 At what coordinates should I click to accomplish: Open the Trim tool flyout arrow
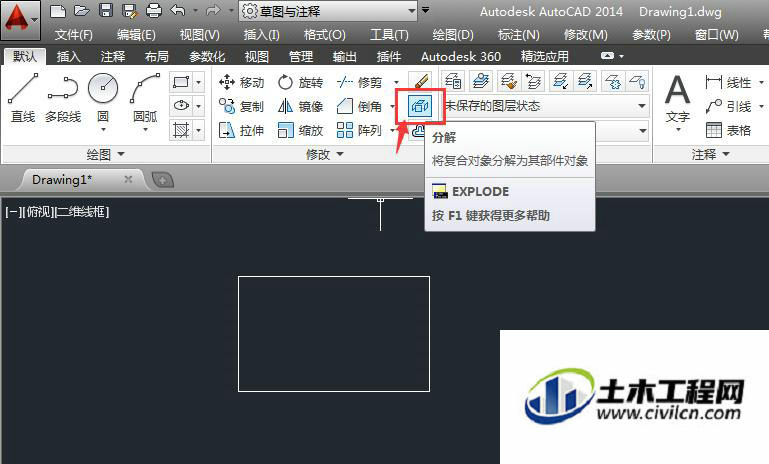pyautogui.click(x=396, y=82)
